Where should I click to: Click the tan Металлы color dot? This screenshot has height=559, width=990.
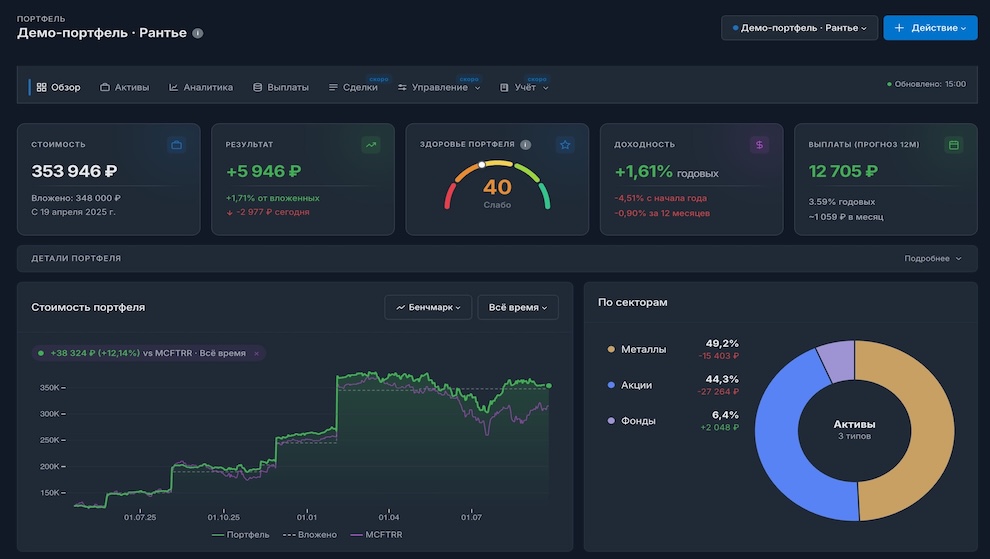[x=611, y=349]
